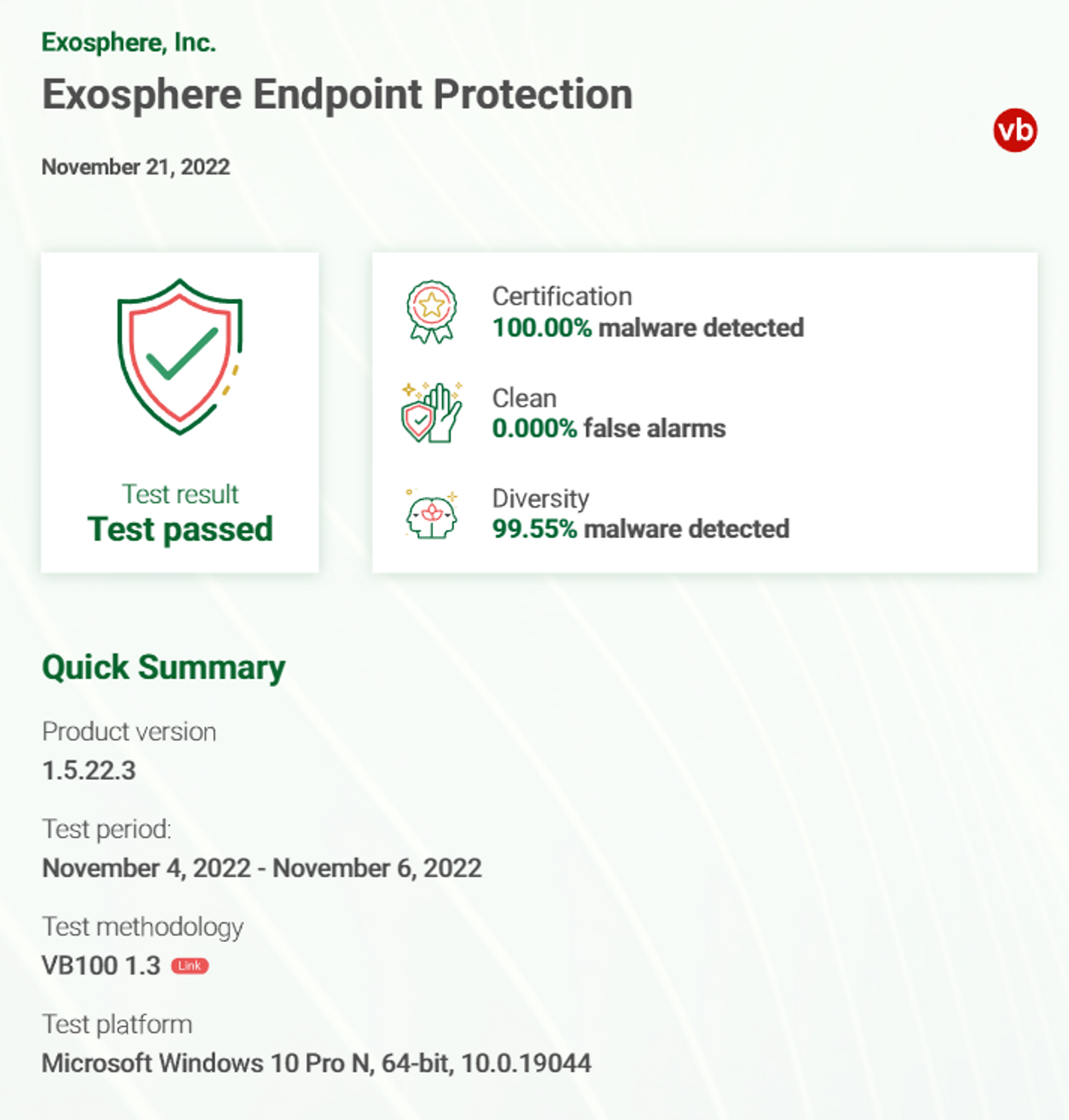Select the product version 1.5.22.3
This screenshot has width=1069, height=1120.
(89, 771)
